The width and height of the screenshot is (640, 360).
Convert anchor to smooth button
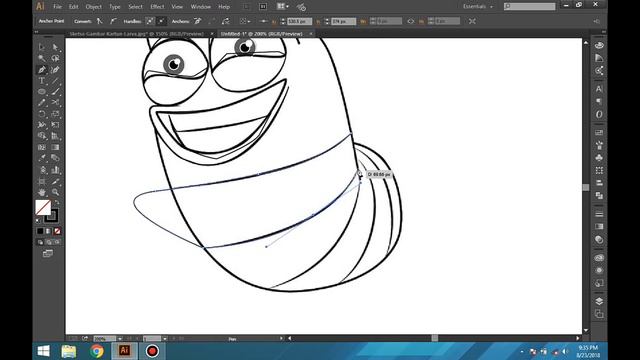[x=113, y=21]
